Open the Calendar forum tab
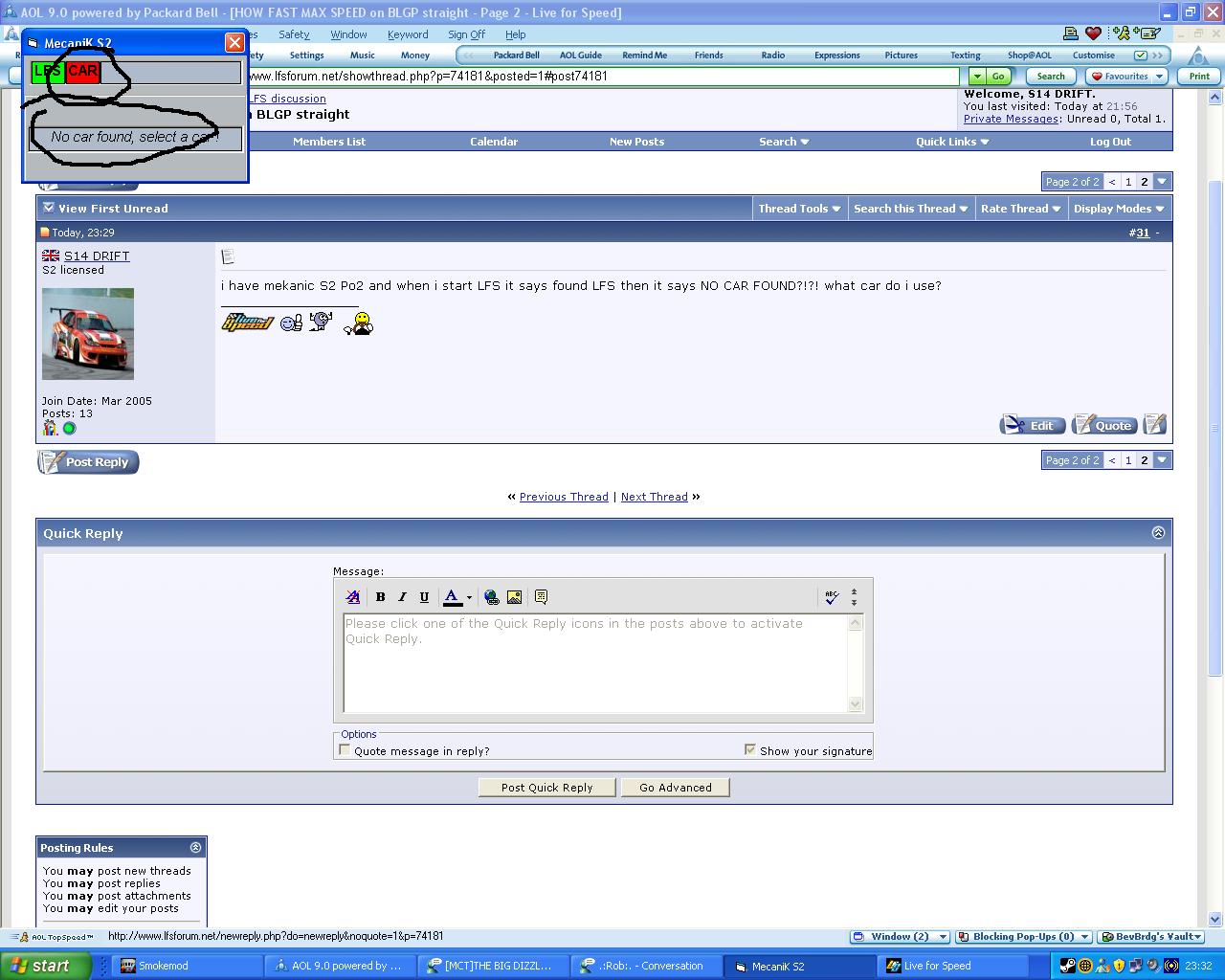The image size is (1225, 980). click(x=494, y=142)
